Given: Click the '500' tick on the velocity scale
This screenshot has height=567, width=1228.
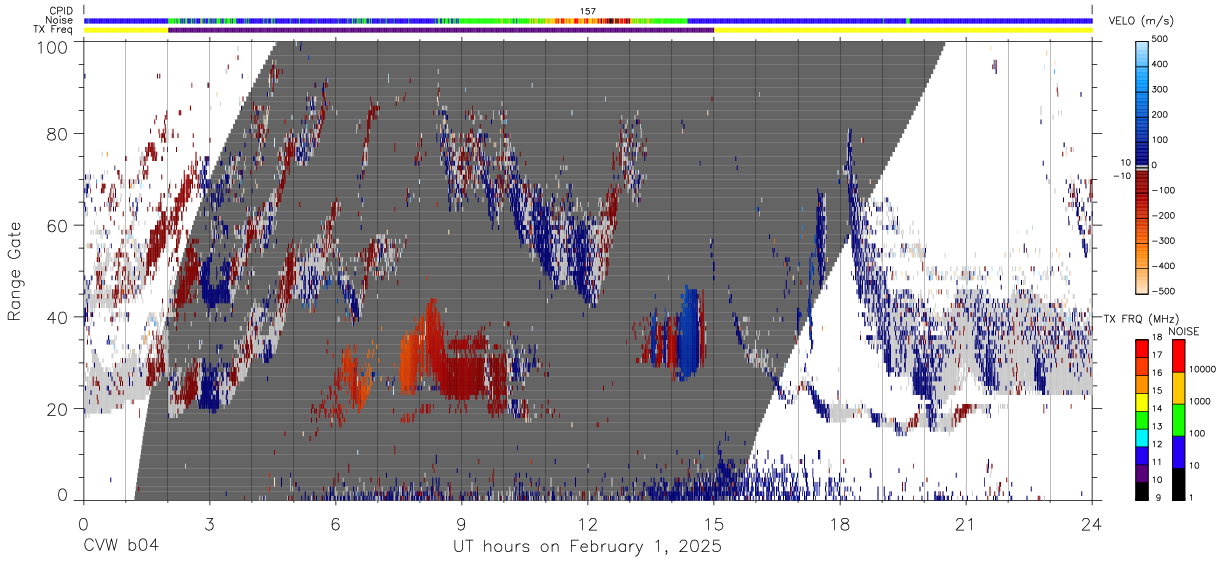Looking at the screenshot, I should (x=1162, y=39).
